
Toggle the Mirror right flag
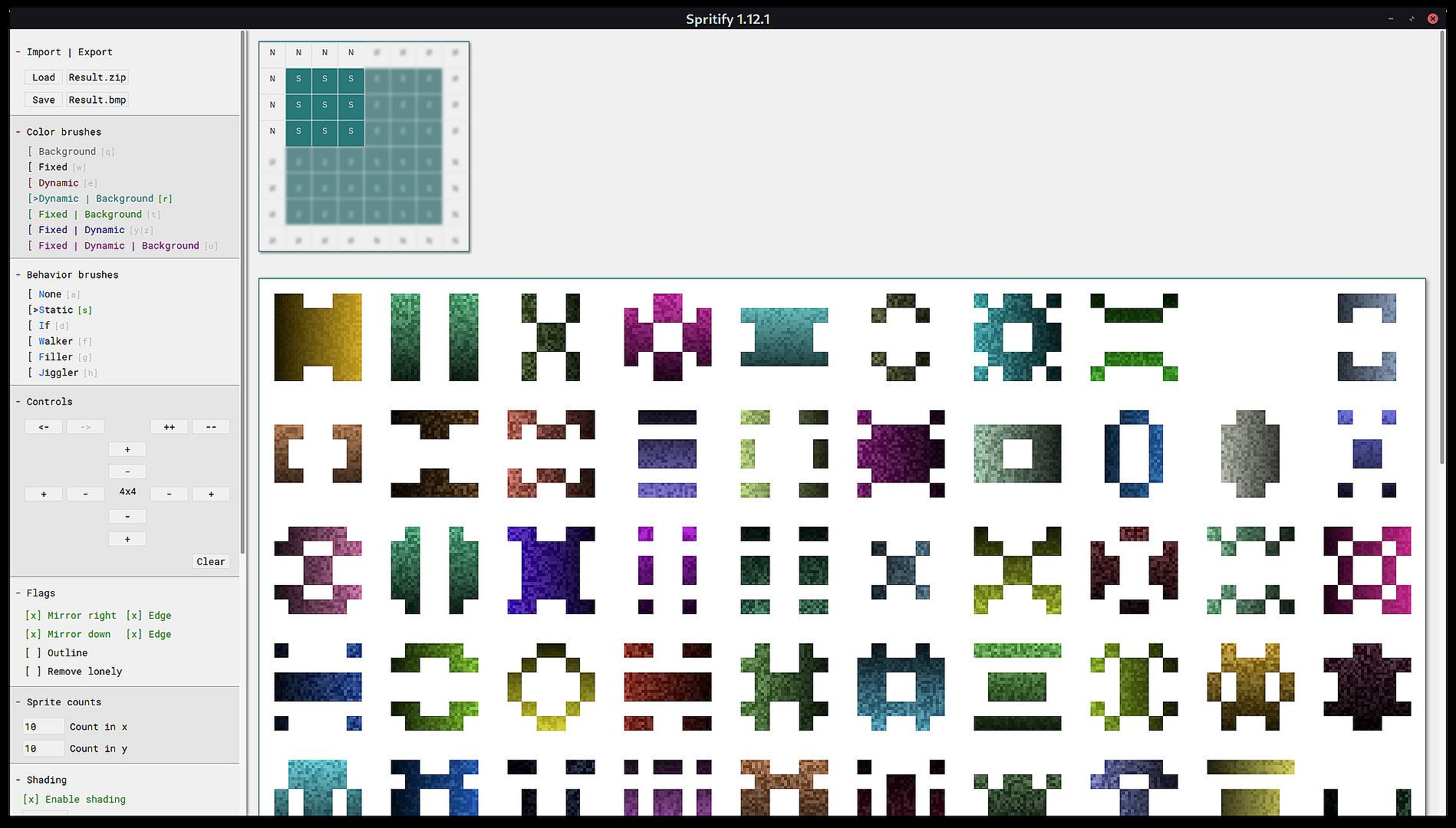[71, 616]
